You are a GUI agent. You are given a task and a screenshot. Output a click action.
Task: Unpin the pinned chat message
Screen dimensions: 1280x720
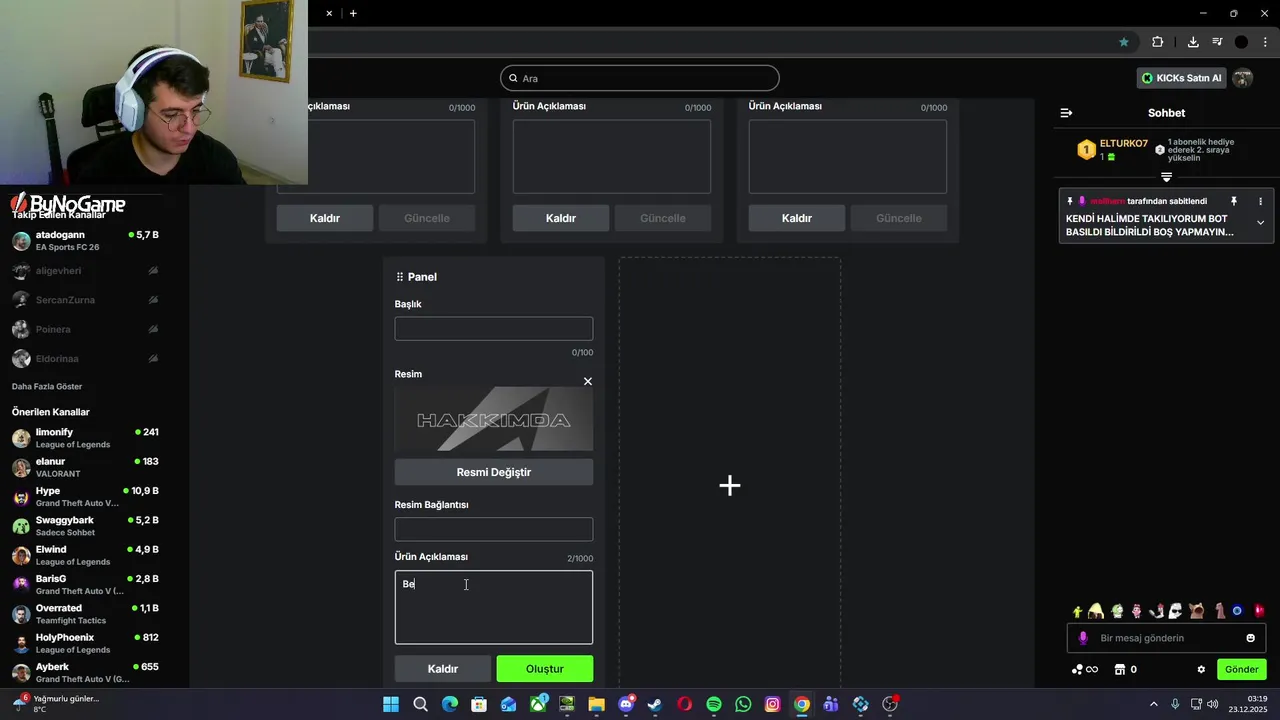click(x=1233, y=201)
